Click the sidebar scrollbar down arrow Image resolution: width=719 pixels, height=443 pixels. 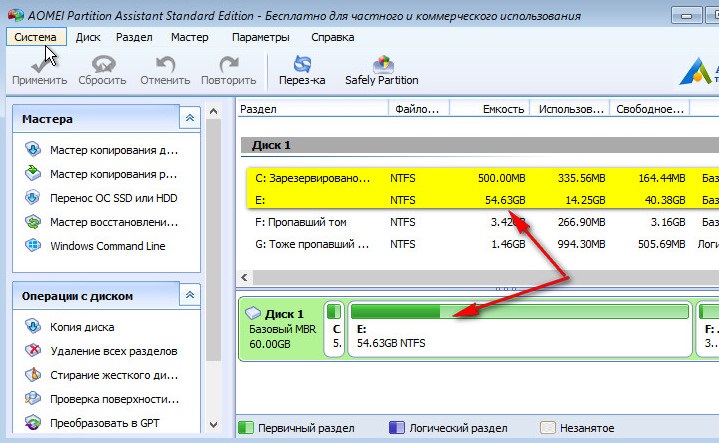pyautogui.click(x=213, y=425)
